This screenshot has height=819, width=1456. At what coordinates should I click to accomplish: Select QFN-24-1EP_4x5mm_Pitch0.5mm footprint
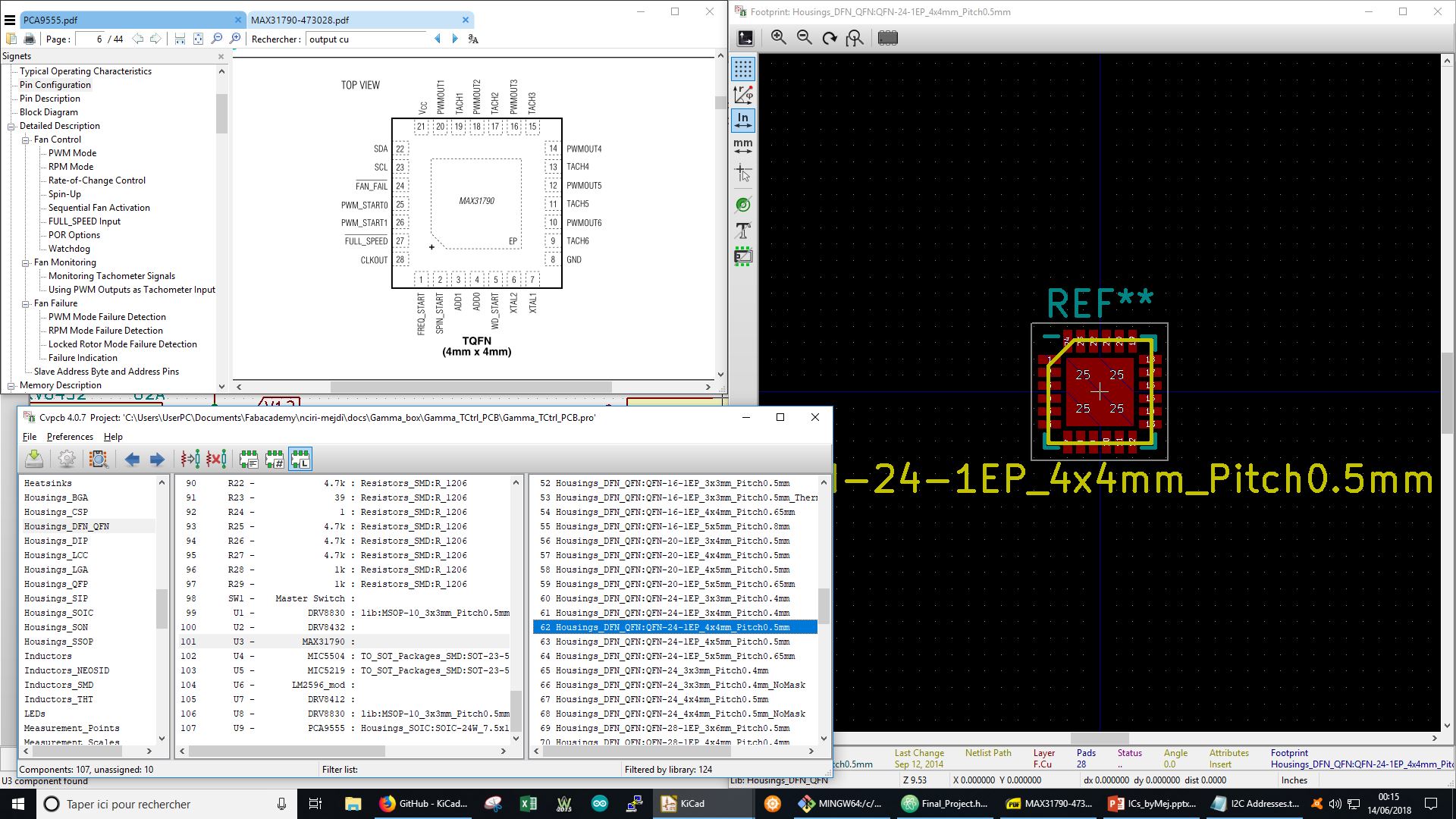tap(672, 642)
